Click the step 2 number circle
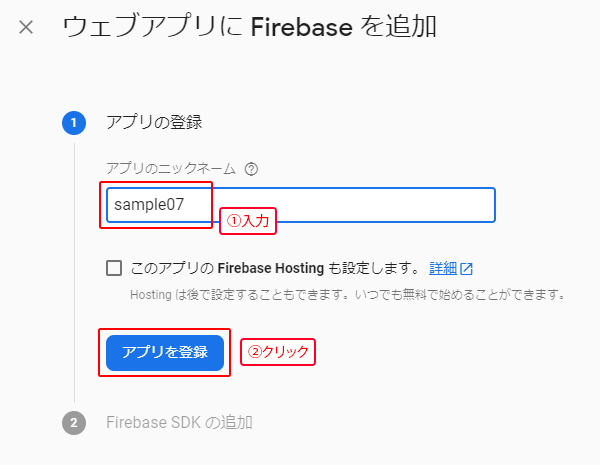Viewport: 600px width, 465px height. pos(74,422)
